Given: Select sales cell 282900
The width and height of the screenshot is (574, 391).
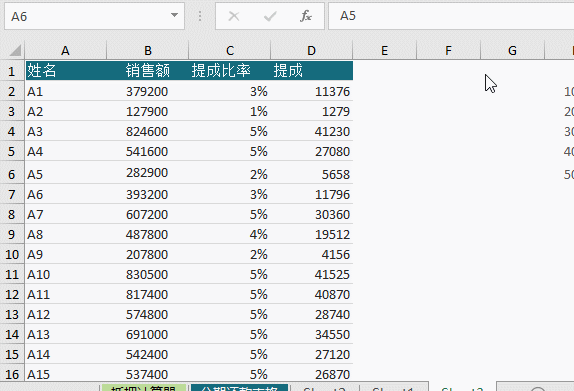Looking at the screenshot, I should [148, 173].
